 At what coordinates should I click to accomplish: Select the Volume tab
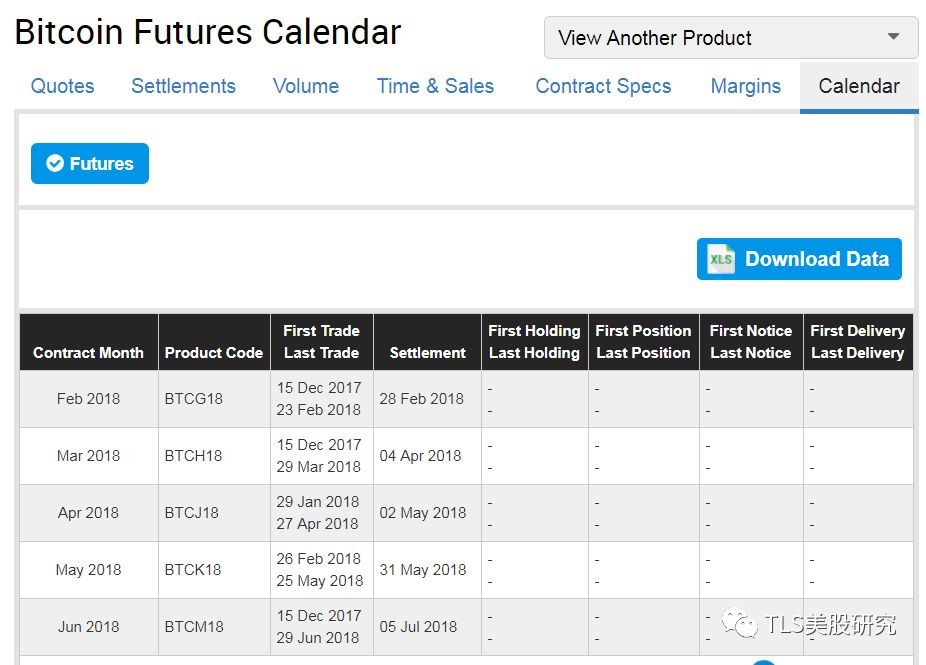pos(305,86)
